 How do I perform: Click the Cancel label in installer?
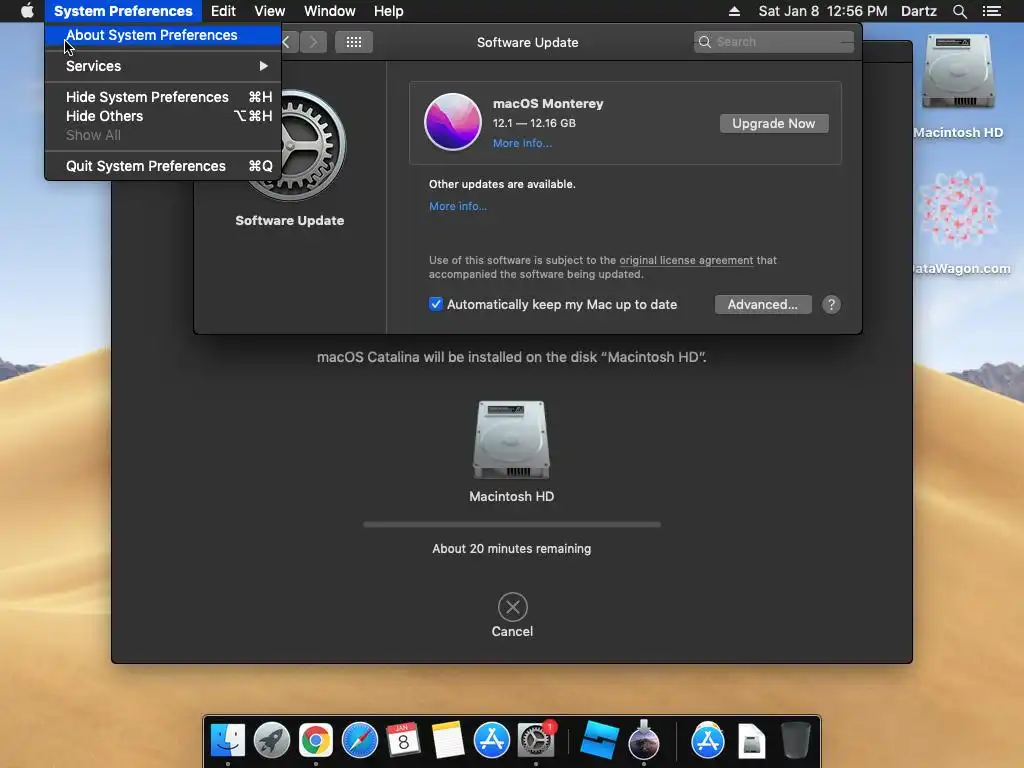pos(513,632)
